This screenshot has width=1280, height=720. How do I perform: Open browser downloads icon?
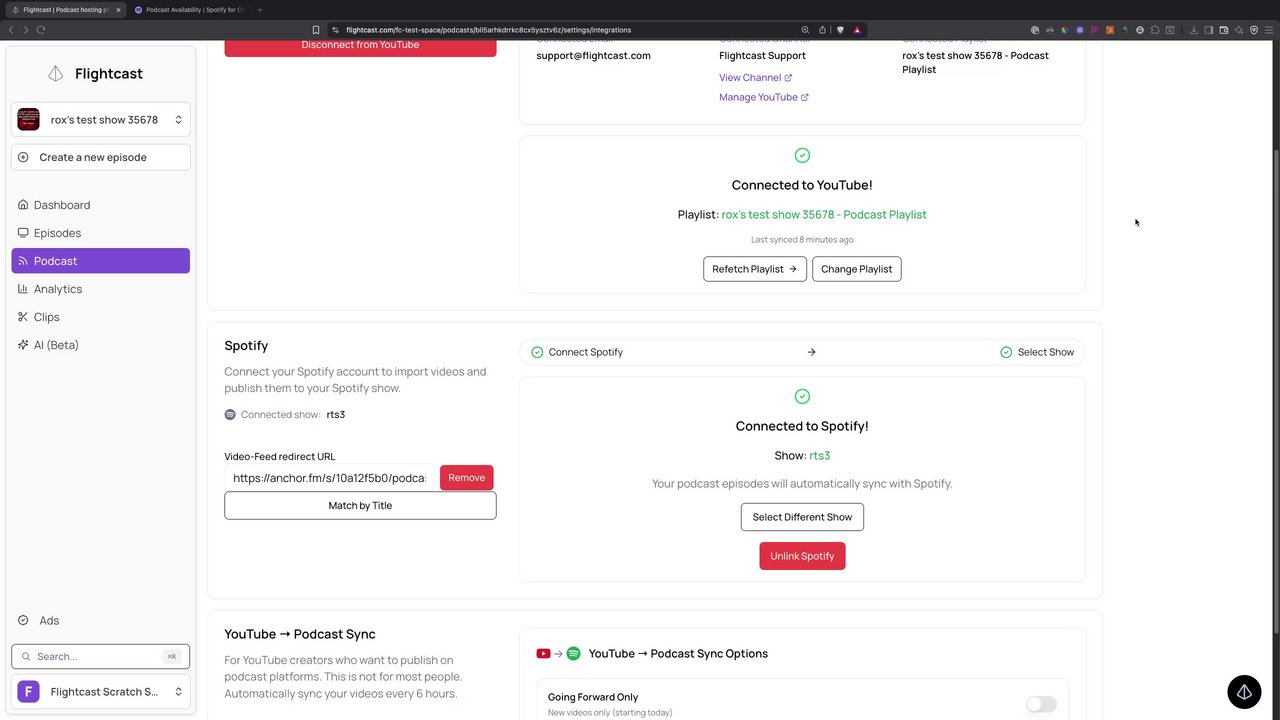click(1194, 30)
